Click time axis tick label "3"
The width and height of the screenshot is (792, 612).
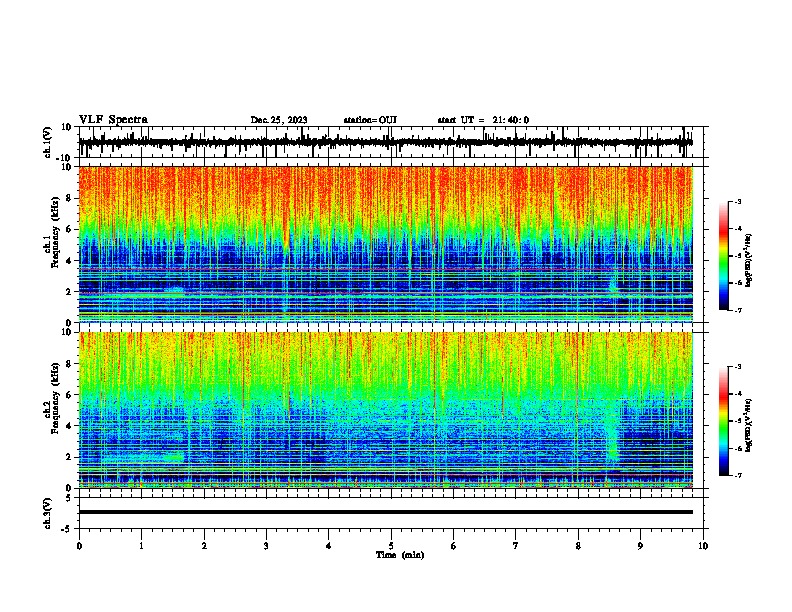click(x=266, y=546)
